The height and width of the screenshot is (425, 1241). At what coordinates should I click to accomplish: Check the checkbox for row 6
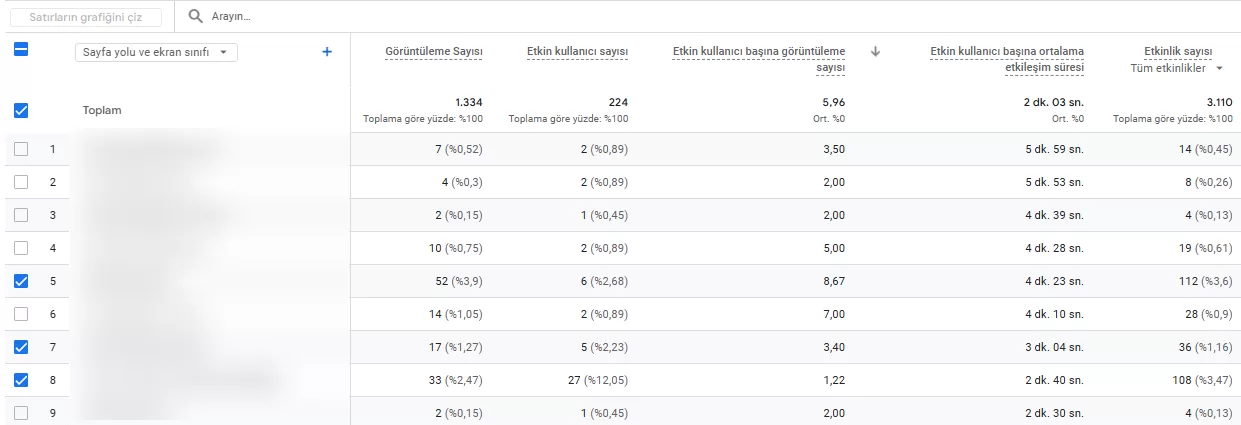[21, 314]
